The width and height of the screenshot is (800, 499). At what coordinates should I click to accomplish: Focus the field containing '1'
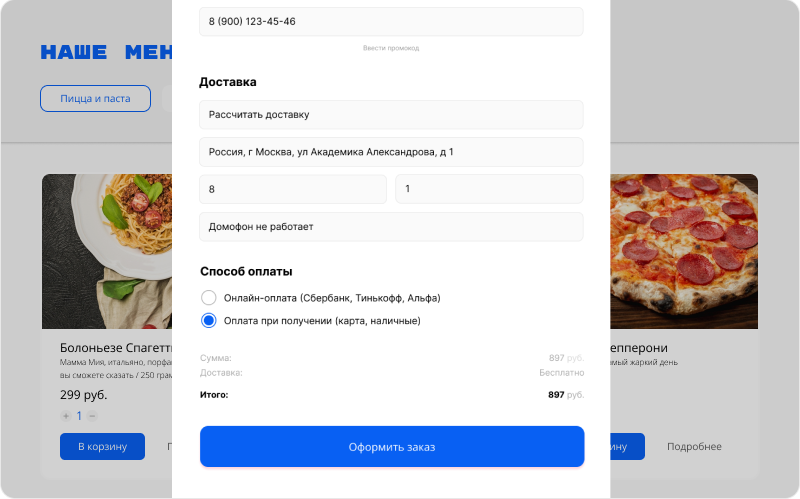489,189
